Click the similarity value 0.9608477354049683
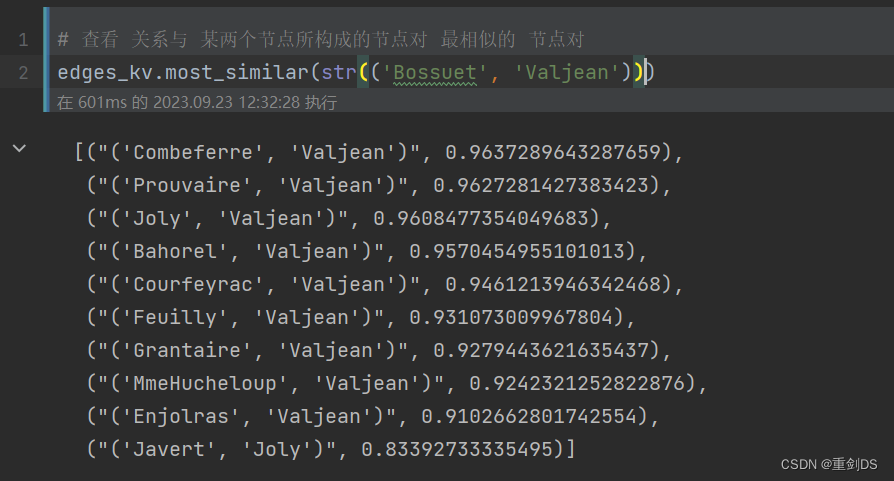 point(481,219)
